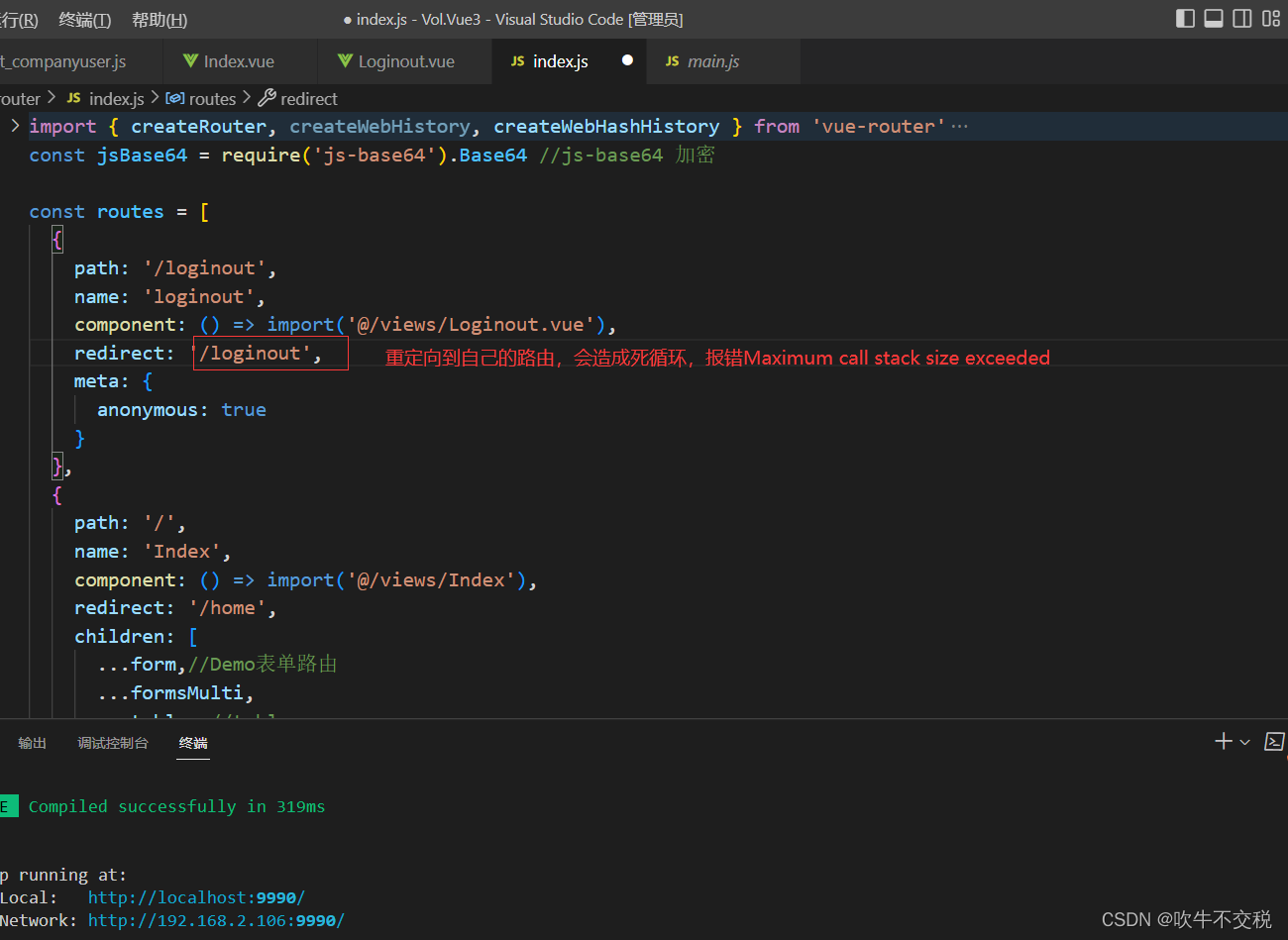The height and width of the screenshot is (940, 1288).
Task: Click Vue icon on Loginout.vue tab
Action: [x=345, y=61]
